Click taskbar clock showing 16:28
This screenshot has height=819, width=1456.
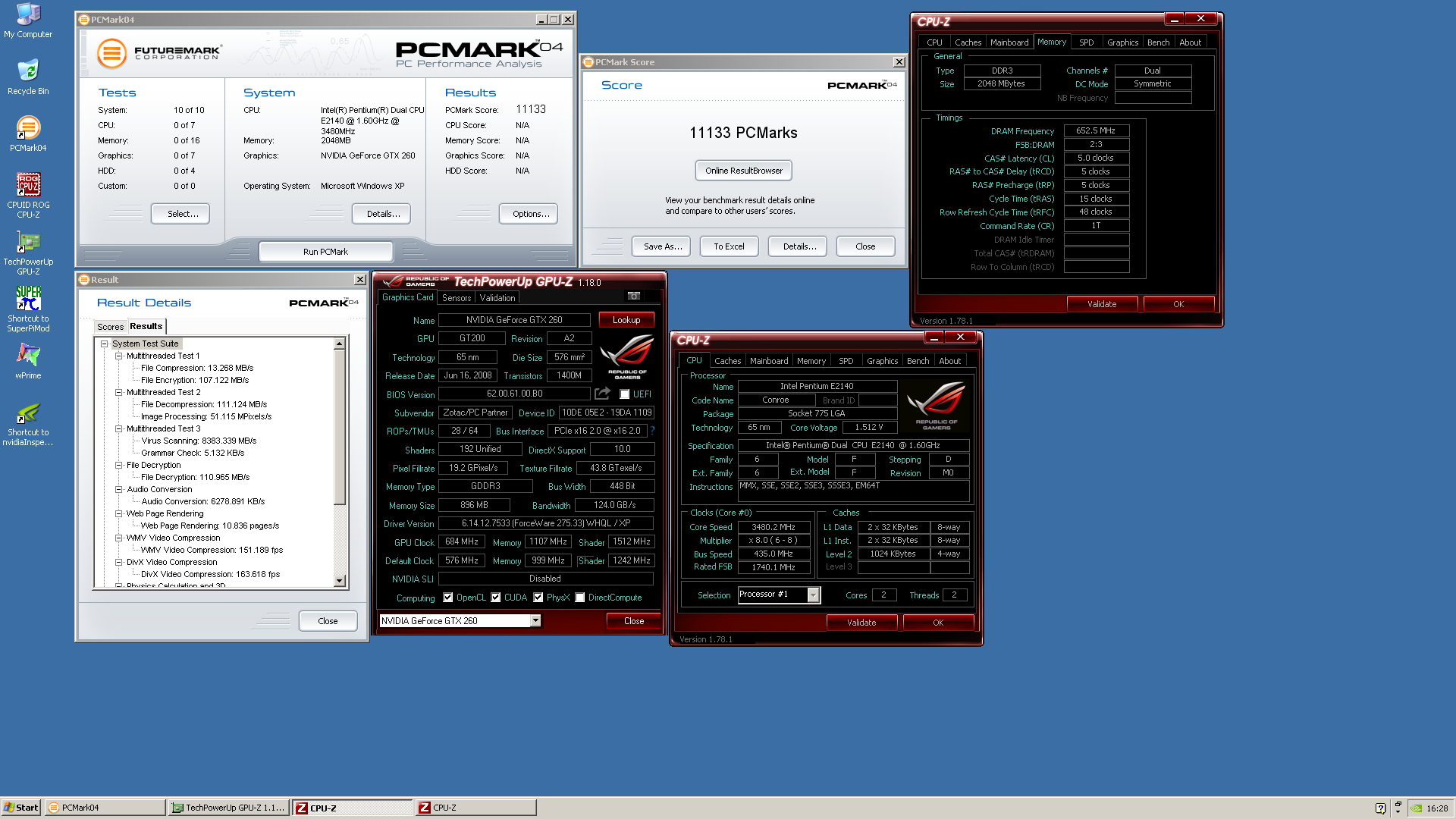(x=1437, y=808)
